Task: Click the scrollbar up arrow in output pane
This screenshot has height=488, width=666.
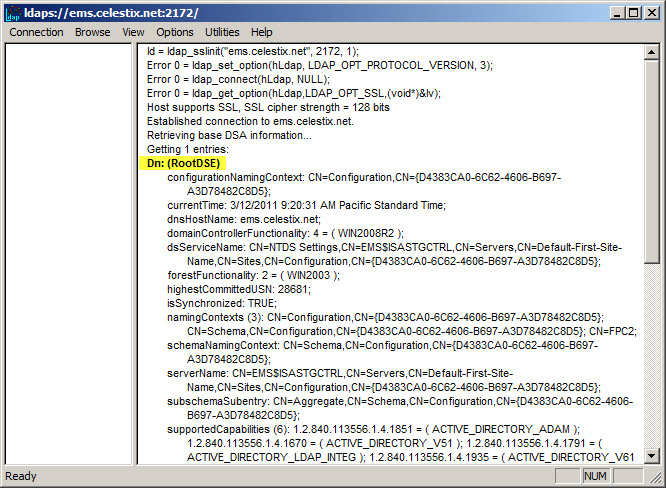Action: (652, 54)
